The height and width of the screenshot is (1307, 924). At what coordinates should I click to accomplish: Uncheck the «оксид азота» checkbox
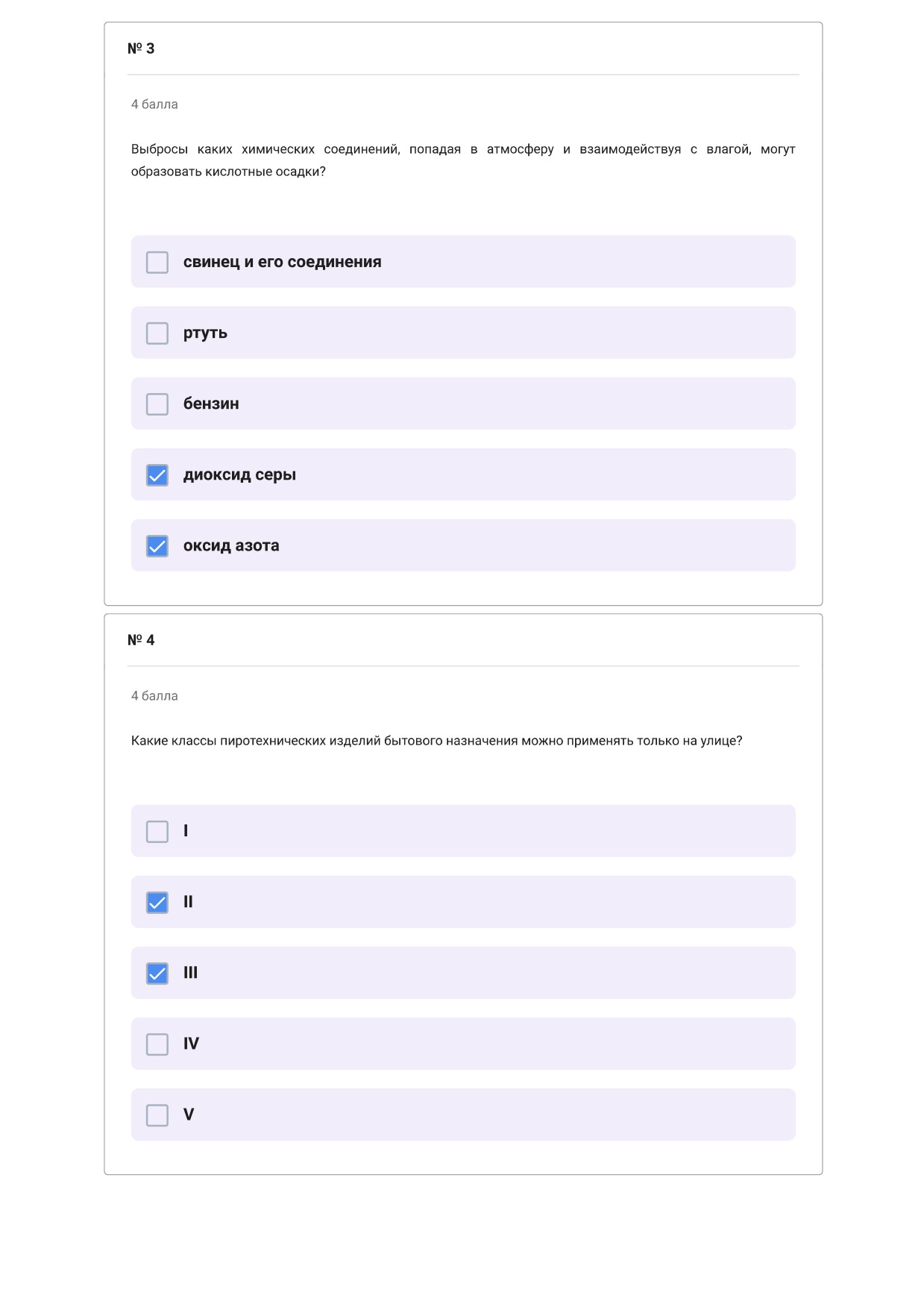coord(157,545)
